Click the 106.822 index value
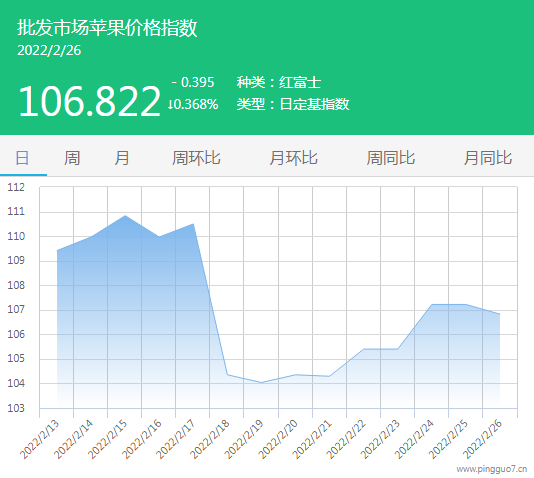The image size is (534, 478). [x=90, y=101]
